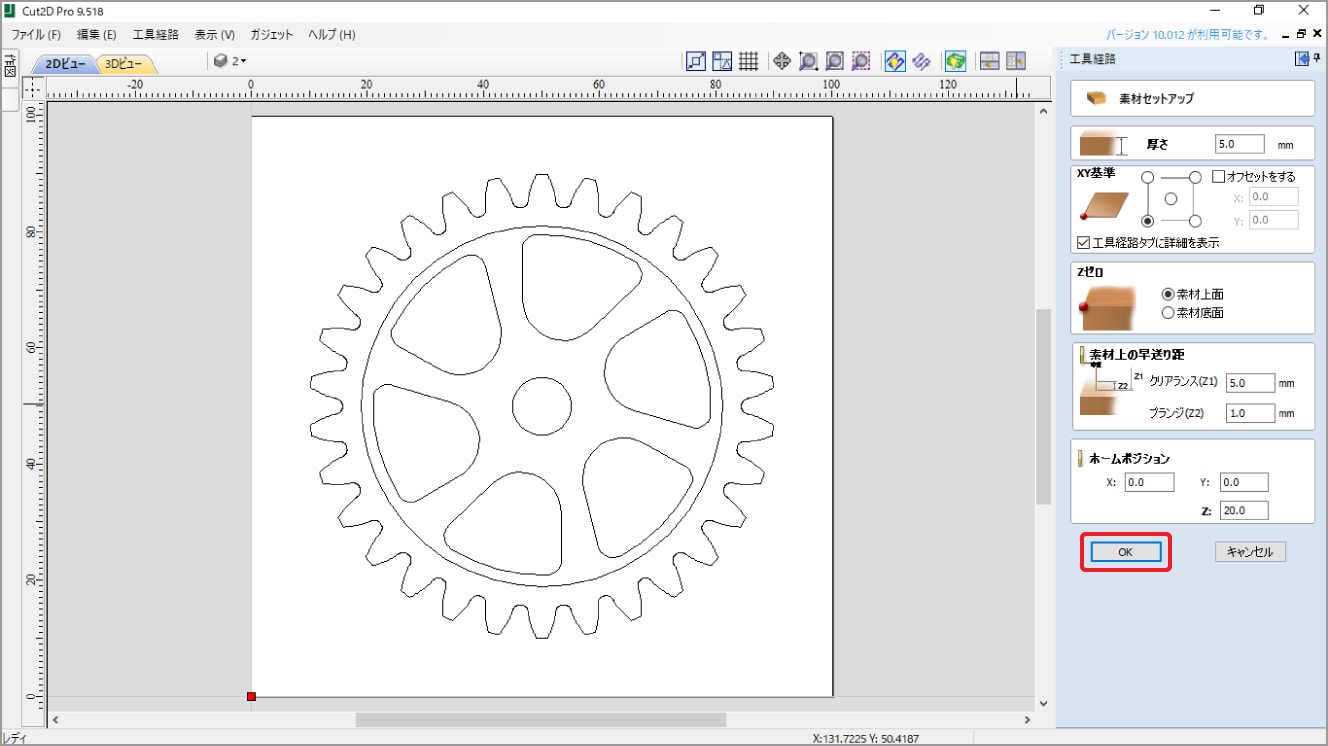Image resolution: width=1328 pixels, height=746 pixels.
Task: Click the OK button
Action: (x=1125, y=552)
